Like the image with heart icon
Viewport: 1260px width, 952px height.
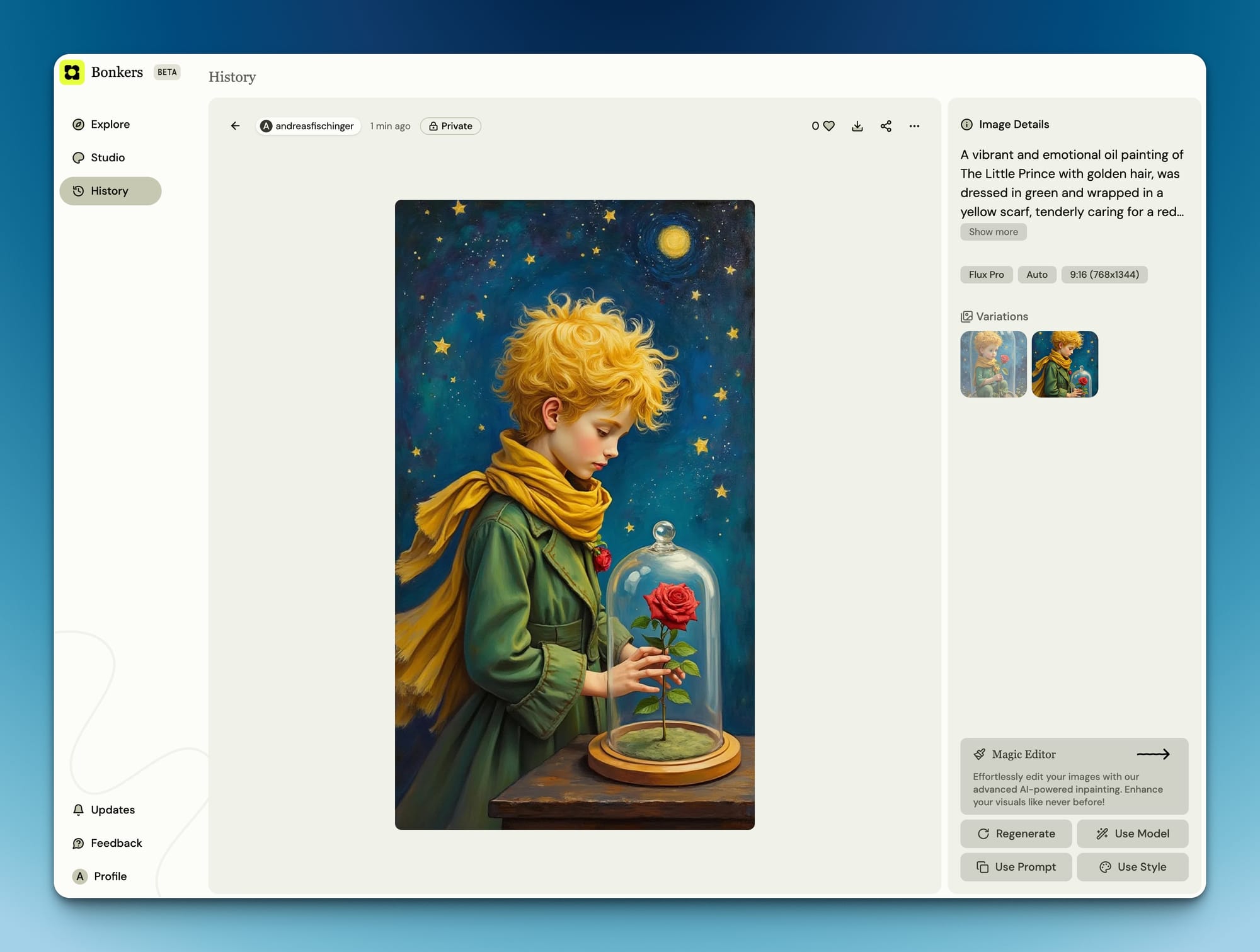828,126
